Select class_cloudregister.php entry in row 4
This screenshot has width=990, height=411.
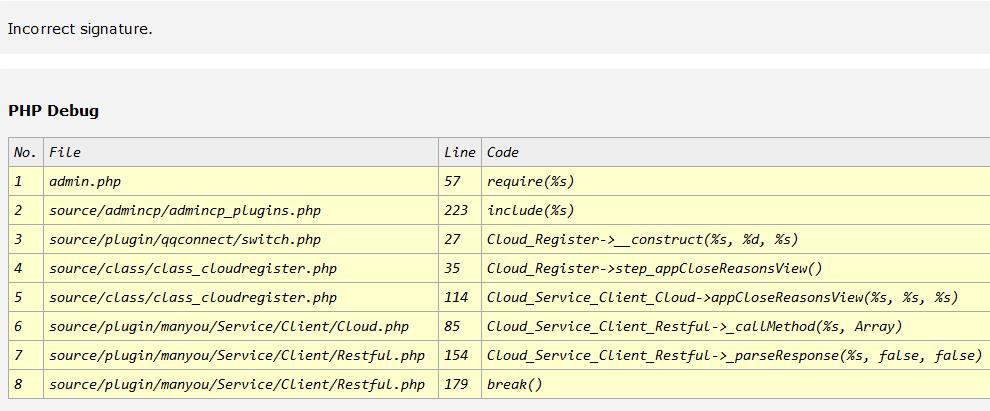point(193,268)
